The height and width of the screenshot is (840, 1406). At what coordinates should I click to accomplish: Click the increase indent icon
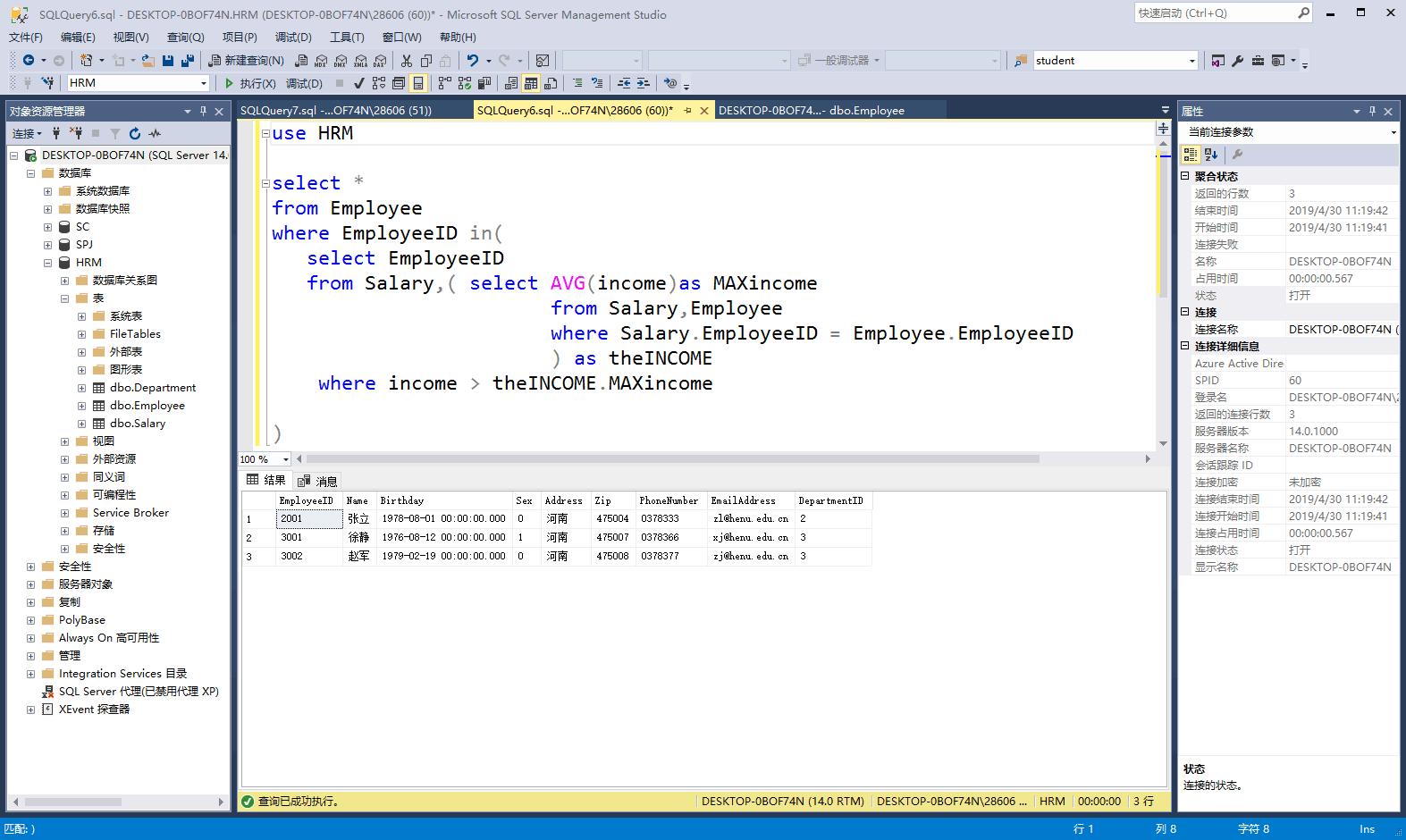[x=644, y=83]
